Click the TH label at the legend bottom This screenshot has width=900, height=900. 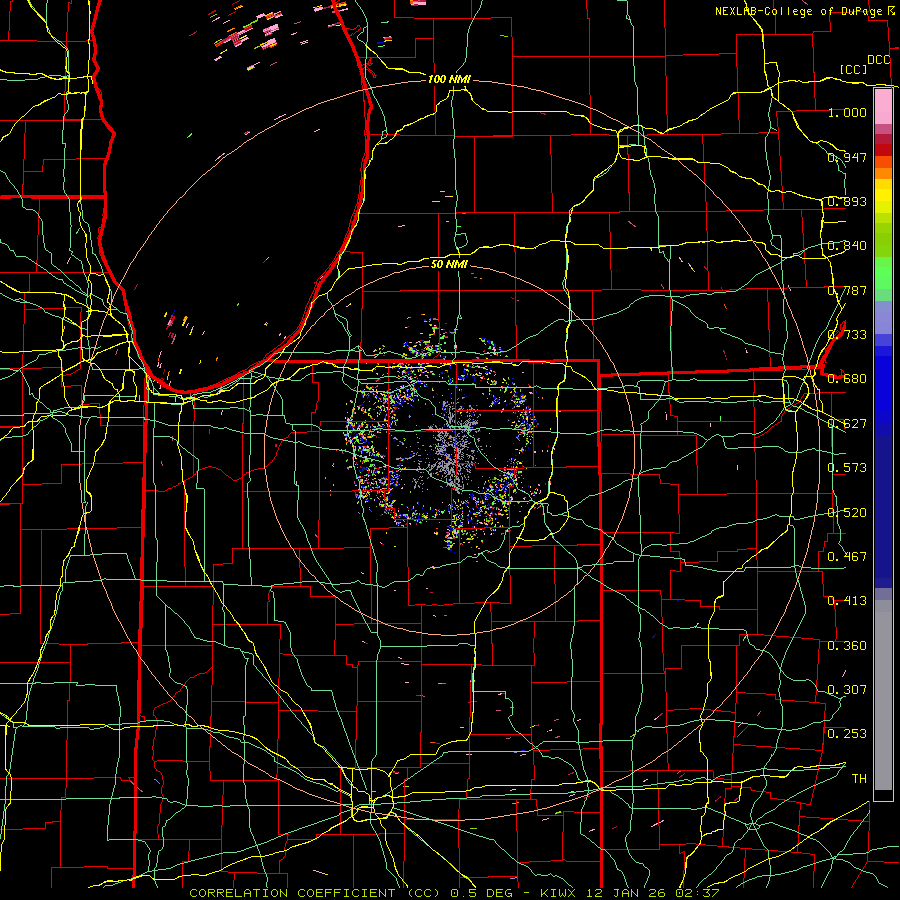click(859, 779)
